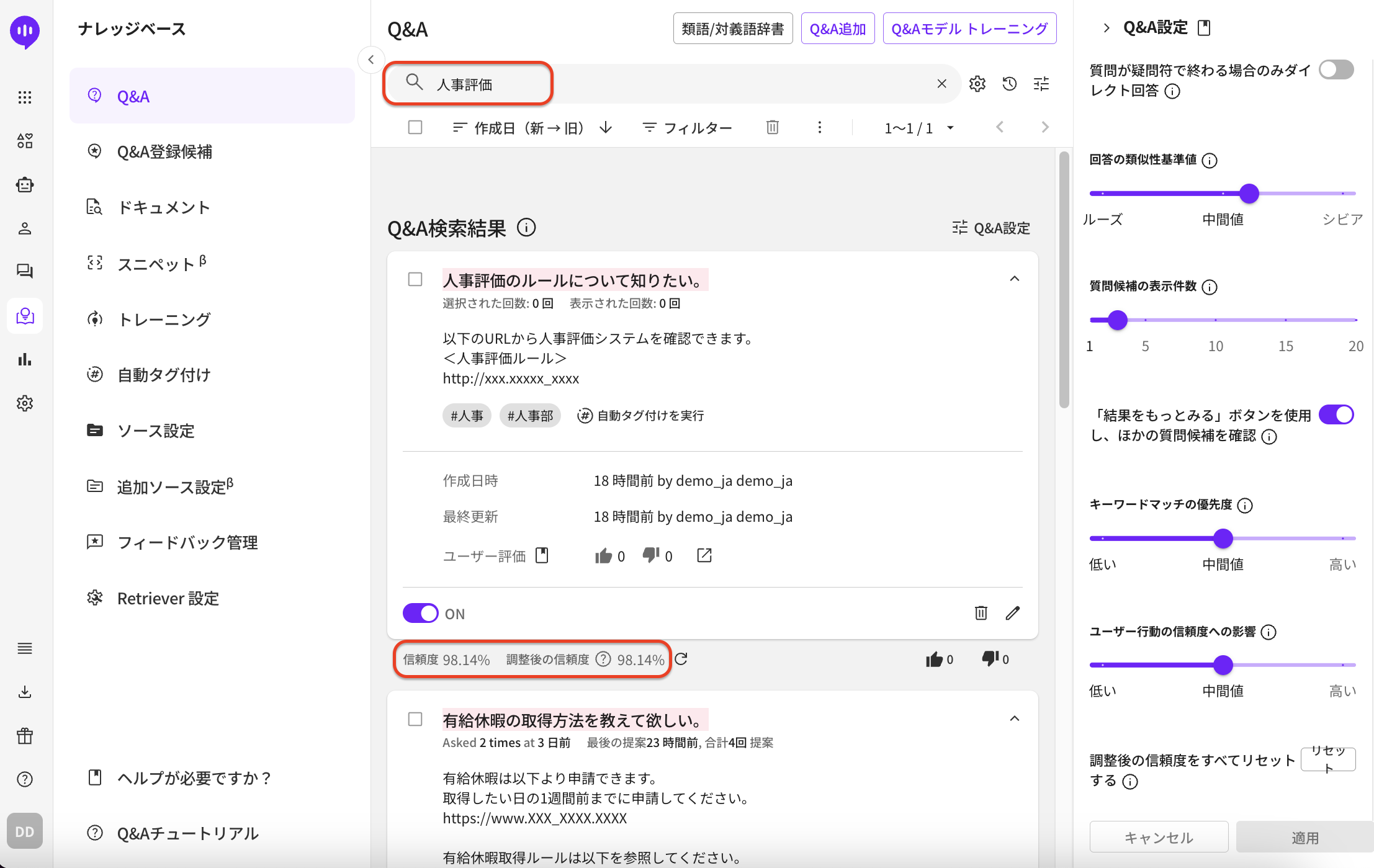Disable the 結果をもっとみる button toggle
This screenshot has height=868, width=1374.
pos(1336,414)
